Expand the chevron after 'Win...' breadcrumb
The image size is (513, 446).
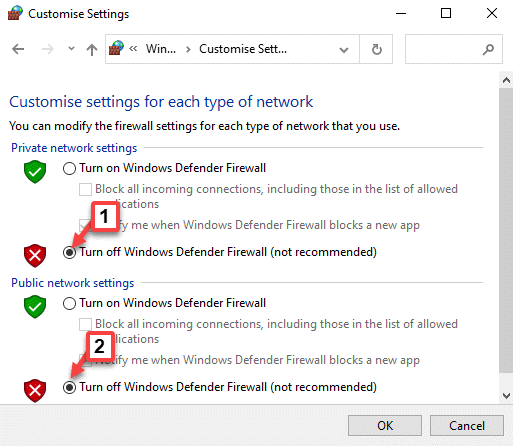coord(188,50)
